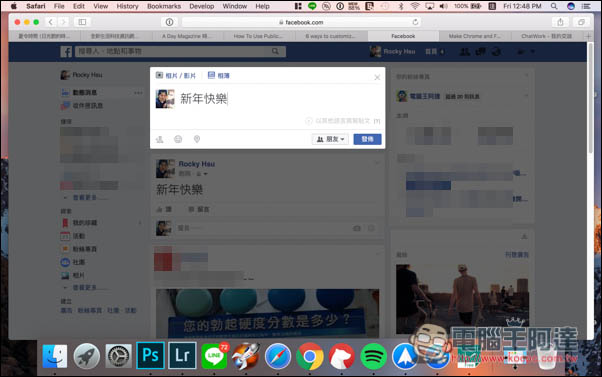
Task: Open the Safari History menu
Action: (x=127, y=6)
